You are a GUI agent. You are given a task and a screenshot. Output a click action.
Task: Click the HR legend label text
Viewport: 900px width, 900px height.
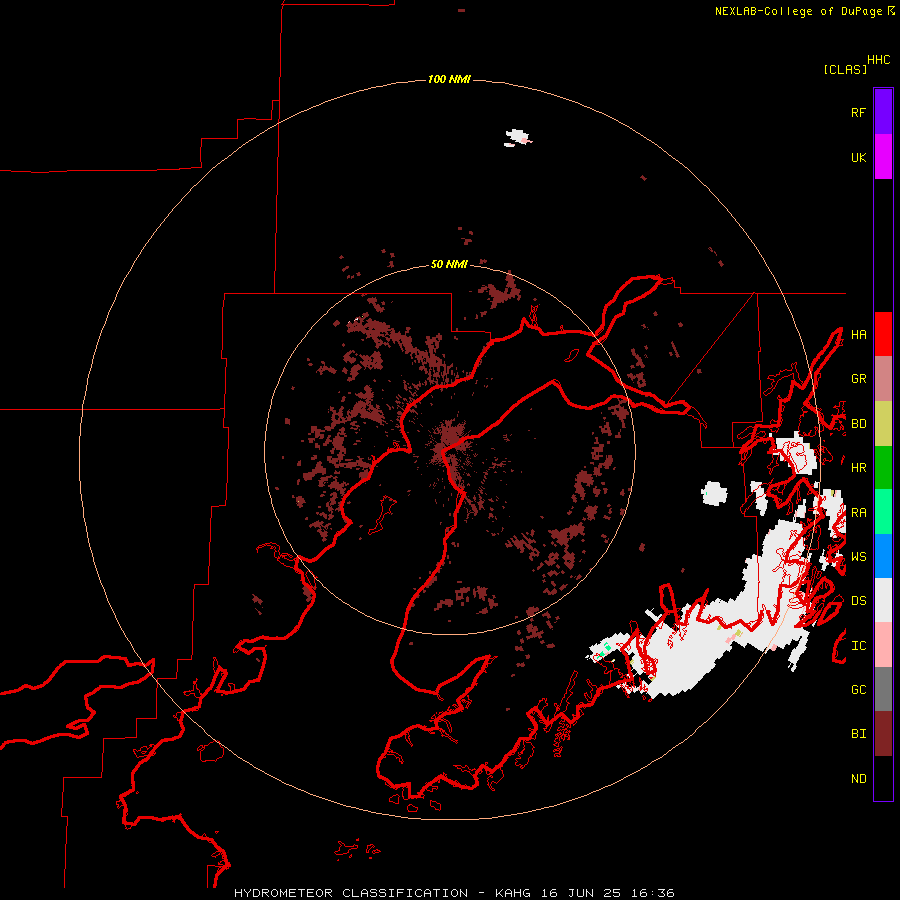(858, 468)
